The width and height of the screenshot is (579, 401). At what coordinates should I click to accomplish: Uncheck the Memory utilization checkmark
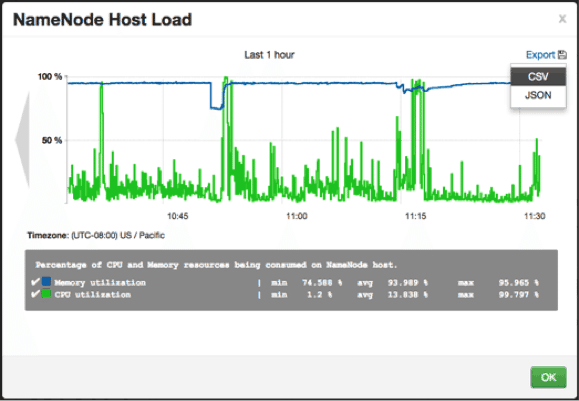[x=35, y=282]
